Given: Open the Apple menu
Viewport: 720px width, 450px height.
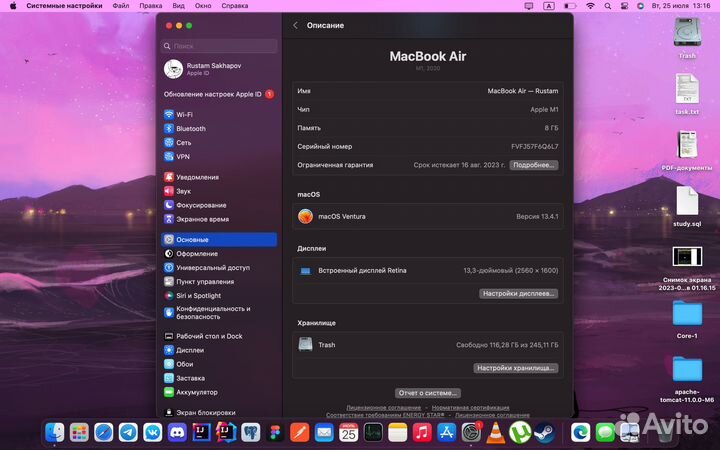Looking at the screenshot, I should pyautogui.click(x=13, y=6).
